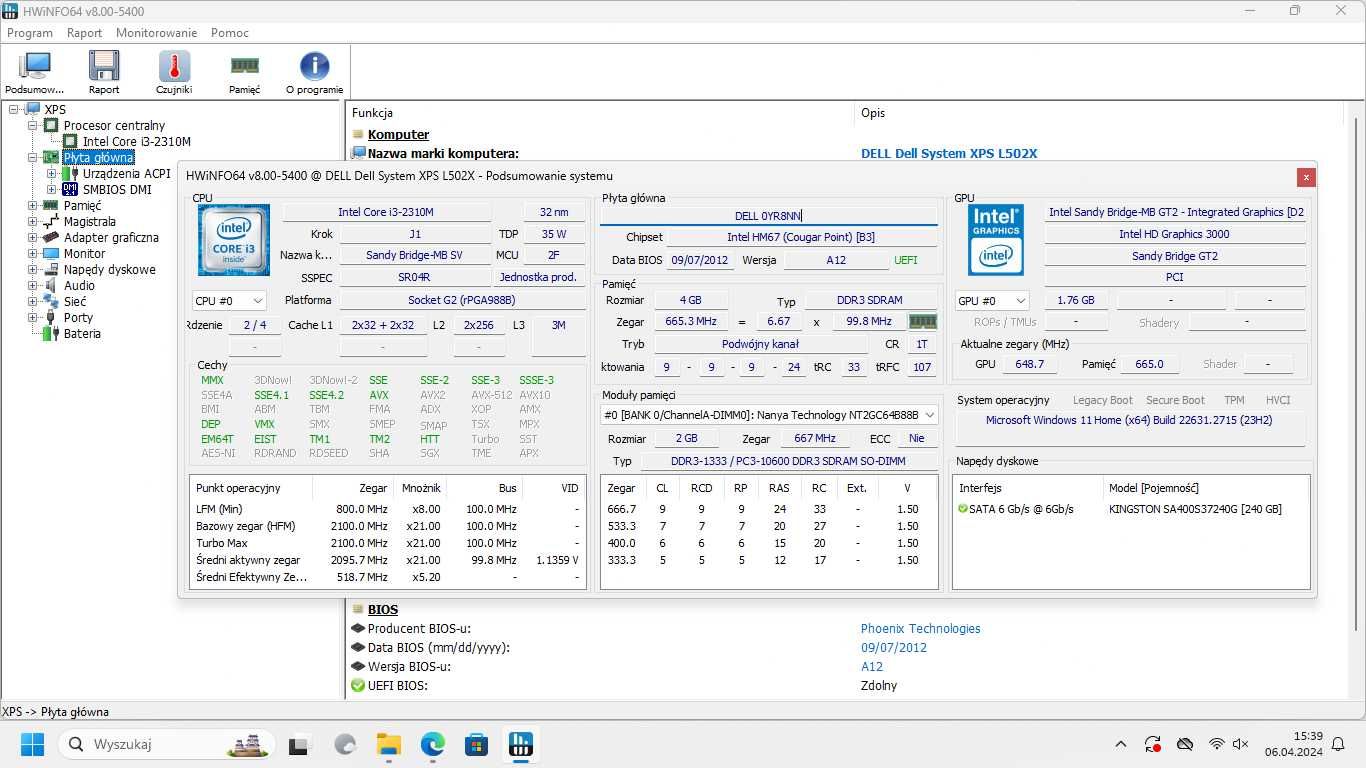Click the Turbo Max row in operating points
1366x768 pixels.
point(387,543)
